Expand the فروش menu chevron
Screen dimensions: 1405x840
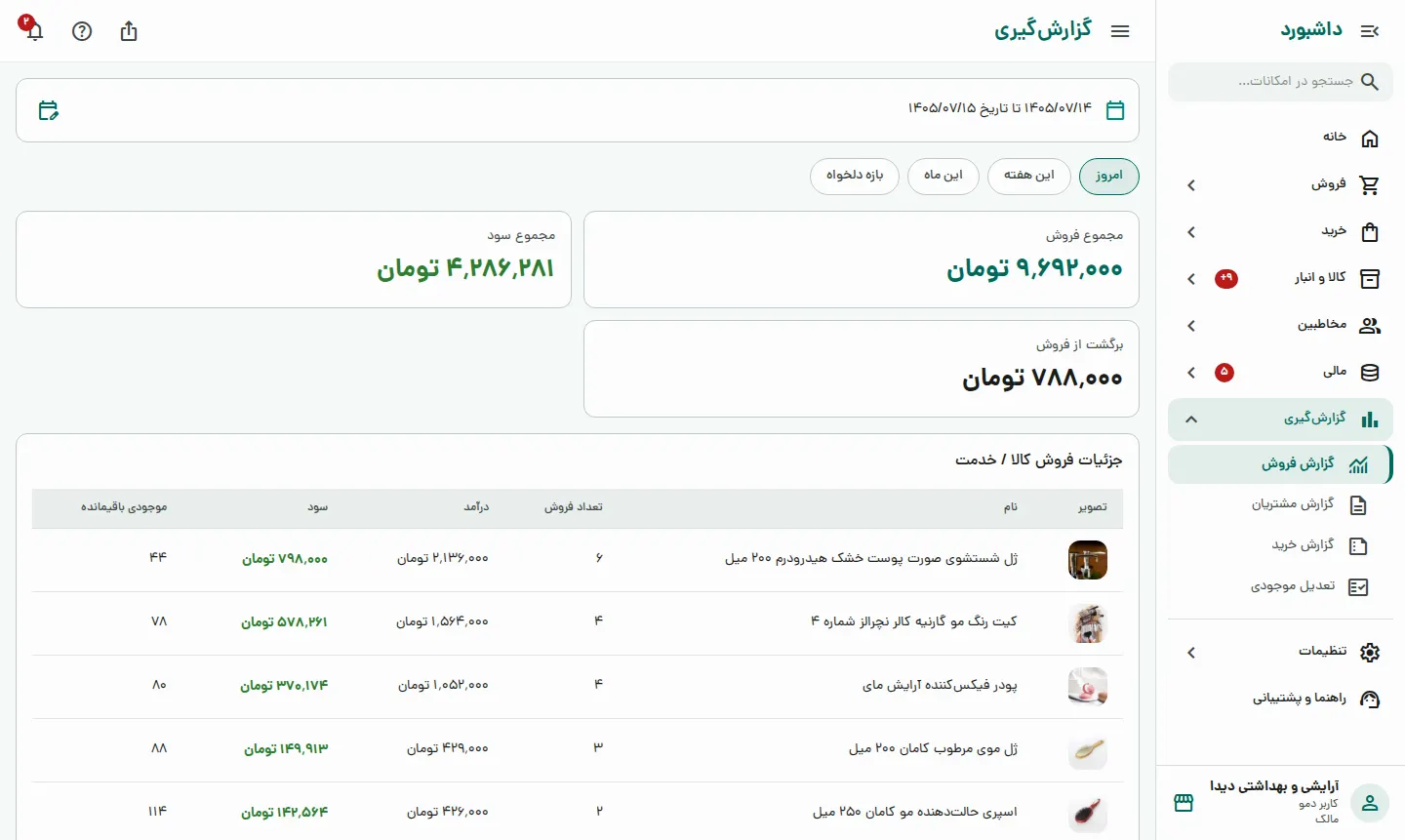[1191, 185]
